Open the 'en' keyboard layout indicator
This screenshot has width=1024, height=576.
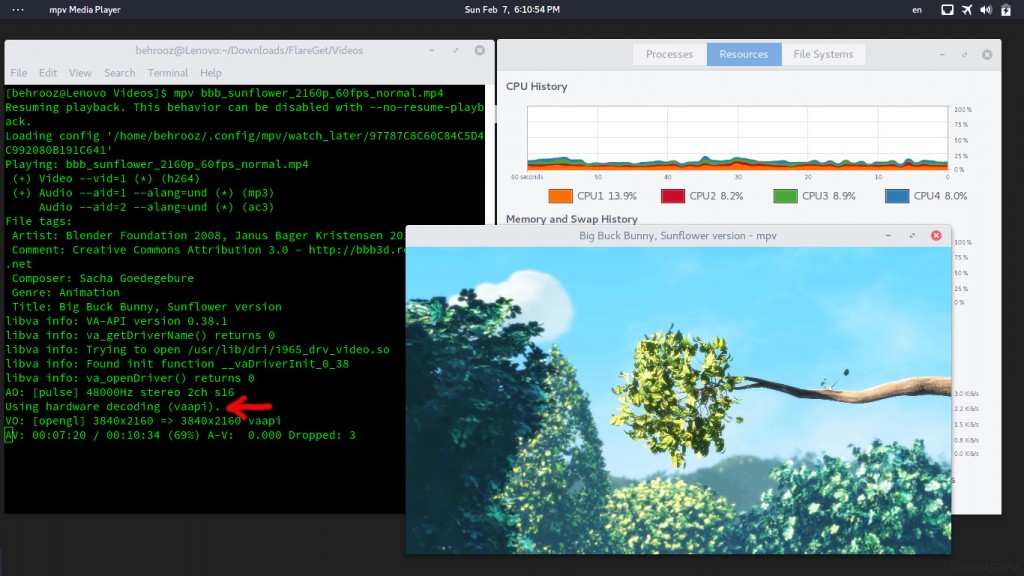[917, 10]
